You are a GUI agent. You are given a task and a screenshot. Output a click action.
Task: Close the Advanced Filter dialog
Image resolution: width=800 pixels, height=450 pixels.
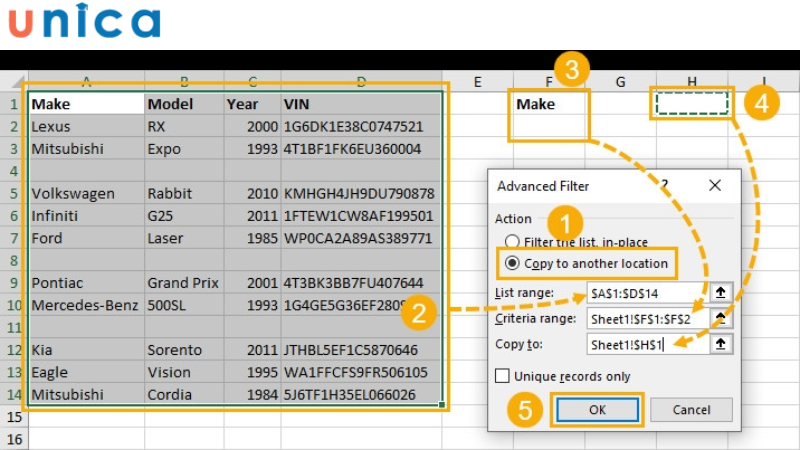click(714, 185)
